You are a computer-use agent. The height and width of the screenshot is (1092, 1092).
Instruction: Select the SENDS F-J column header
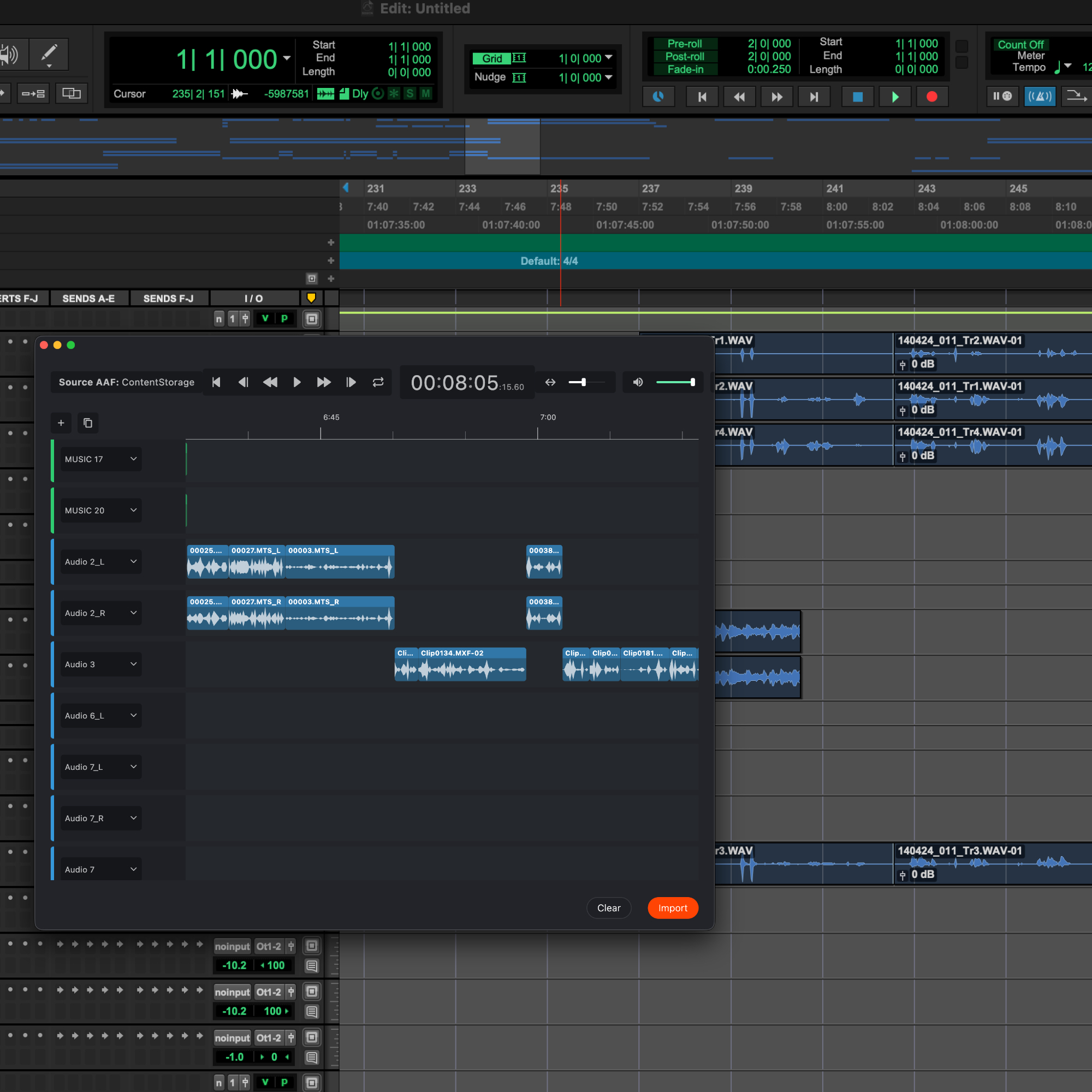click(x=168, y=299)
